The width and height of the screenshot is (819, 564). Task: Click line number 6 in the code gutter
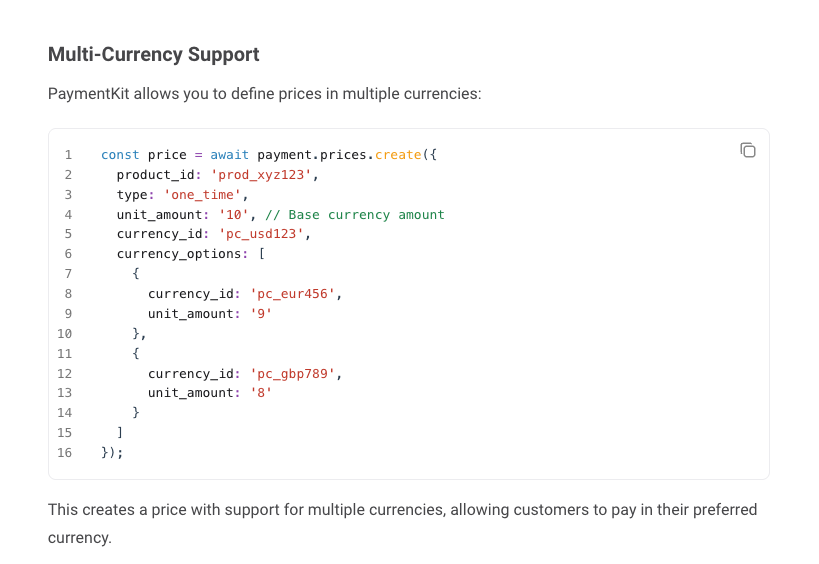click(x=68, y=254)
